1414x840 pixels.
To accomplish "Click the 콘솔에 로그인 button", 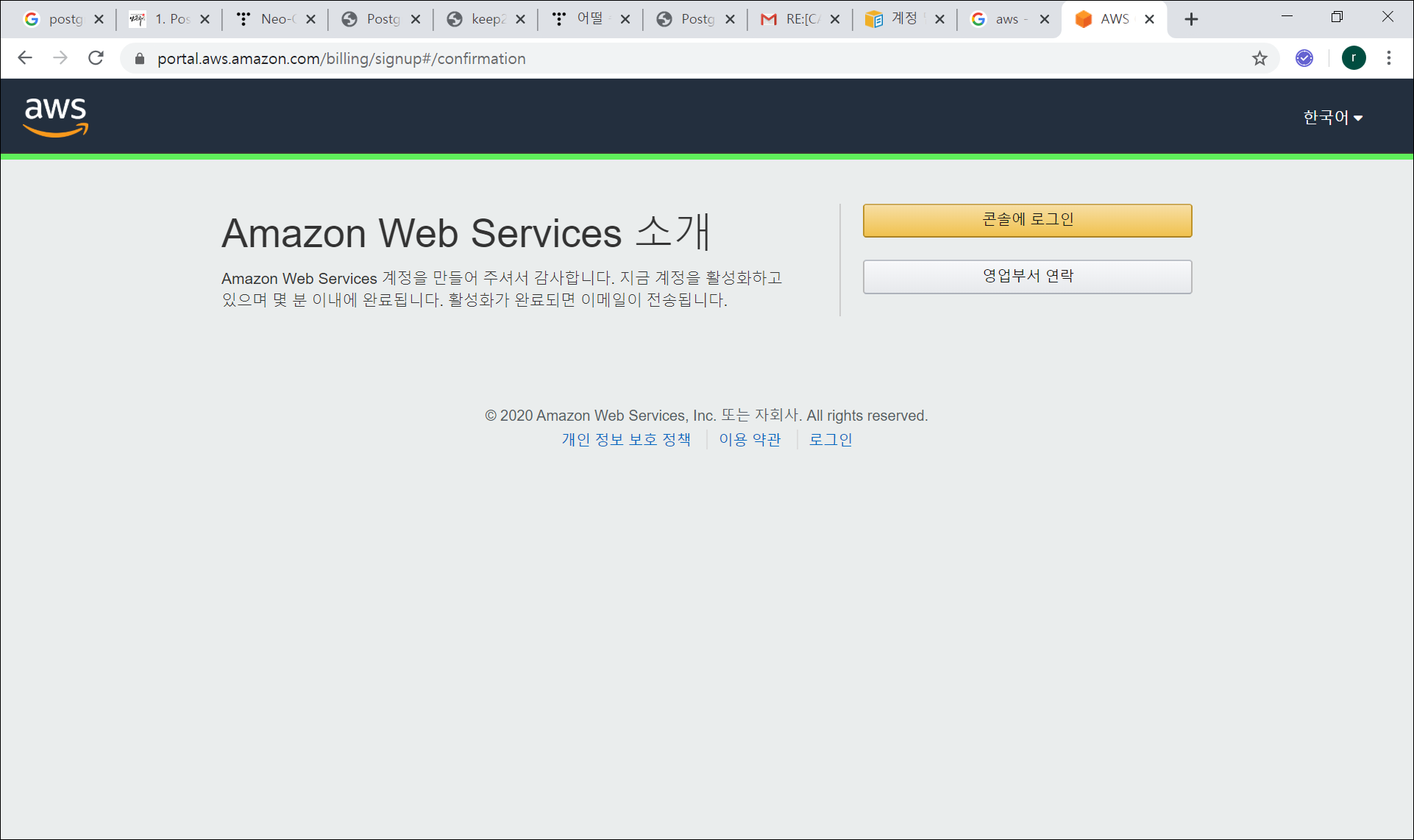I will 1027,220.
